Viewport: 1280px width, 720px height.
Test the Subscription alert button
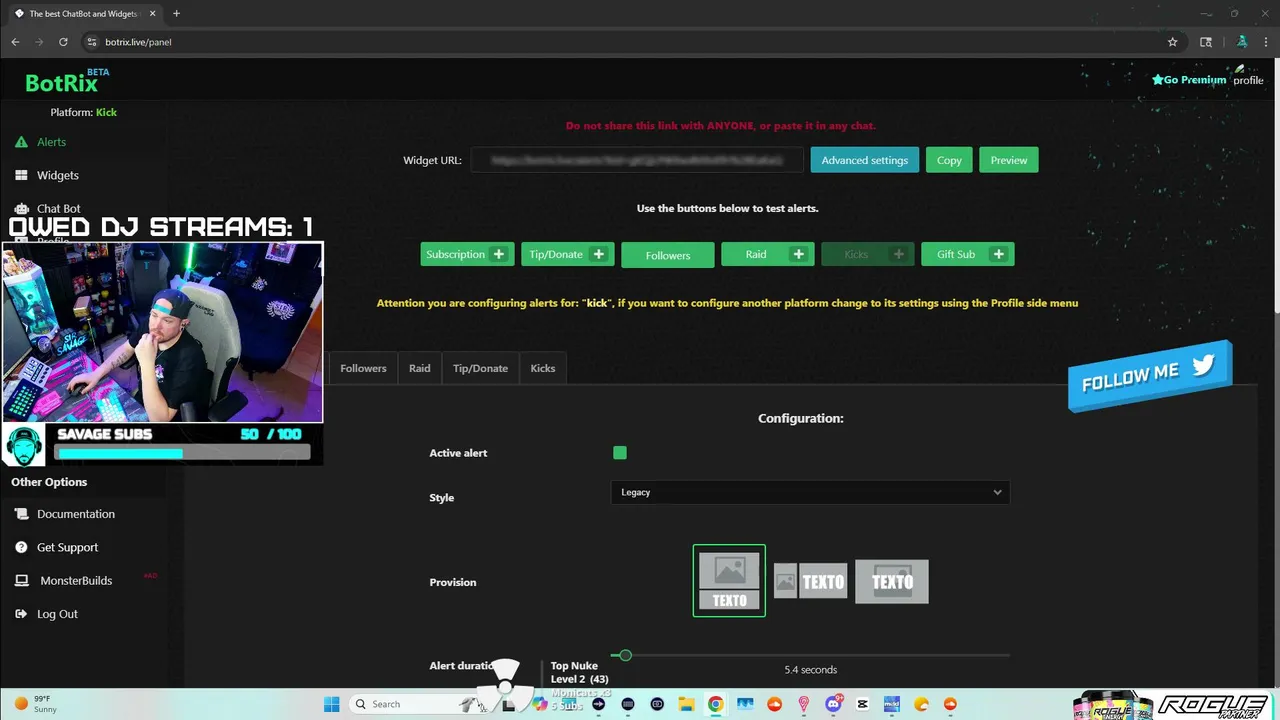468,254
